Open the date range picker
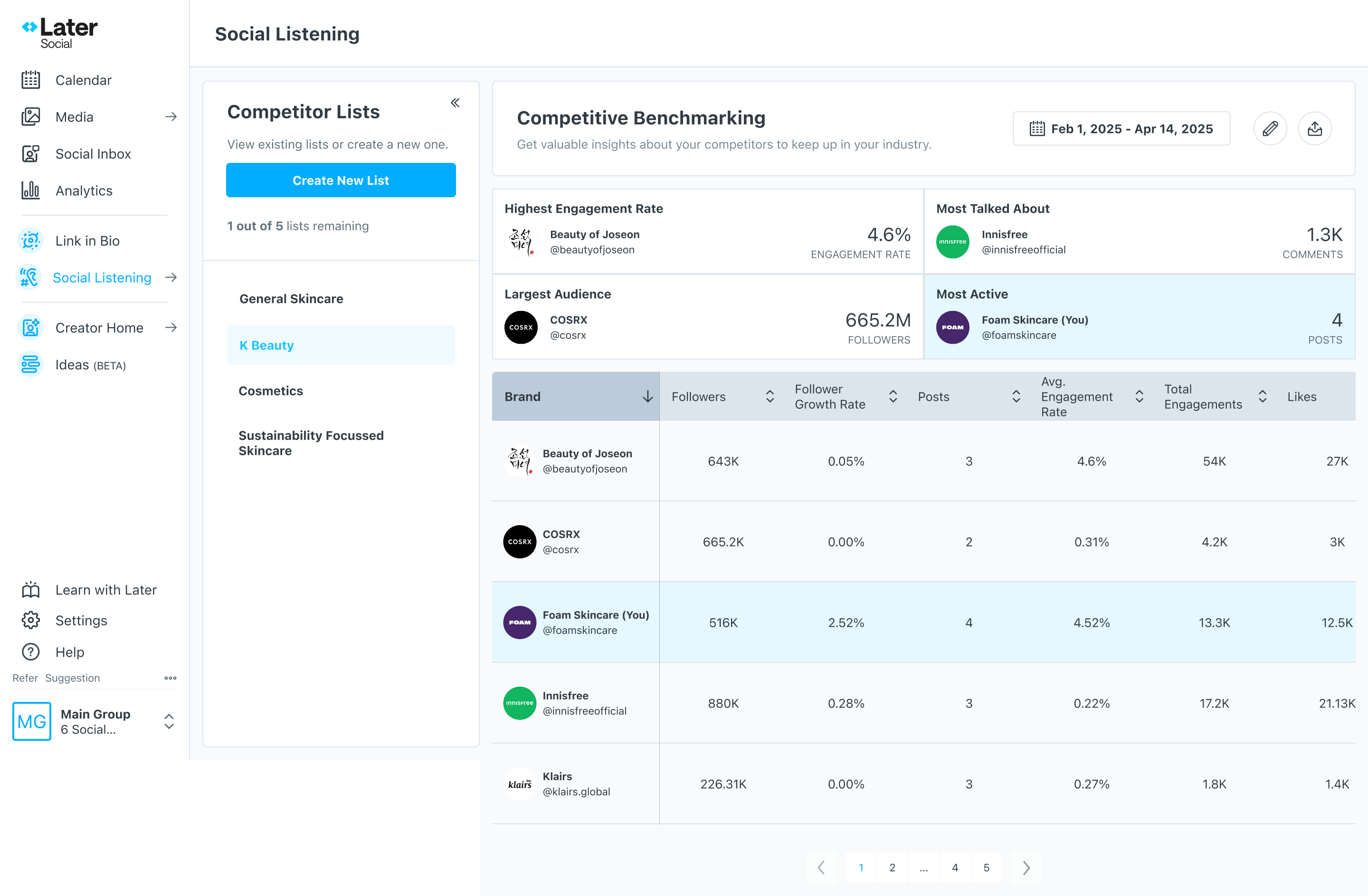Viewport: 1368px width, 896px height. click(1121, 129)
